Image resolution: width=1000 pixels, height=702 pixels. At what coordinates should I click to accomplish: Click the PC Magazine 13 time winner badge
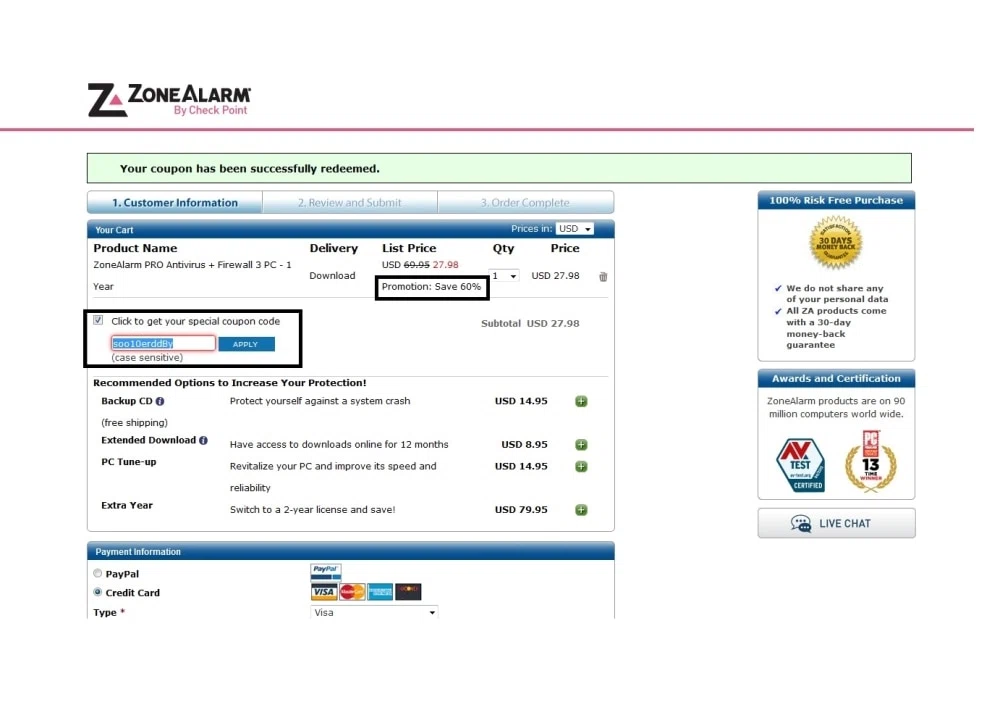[x=871, y=461]
